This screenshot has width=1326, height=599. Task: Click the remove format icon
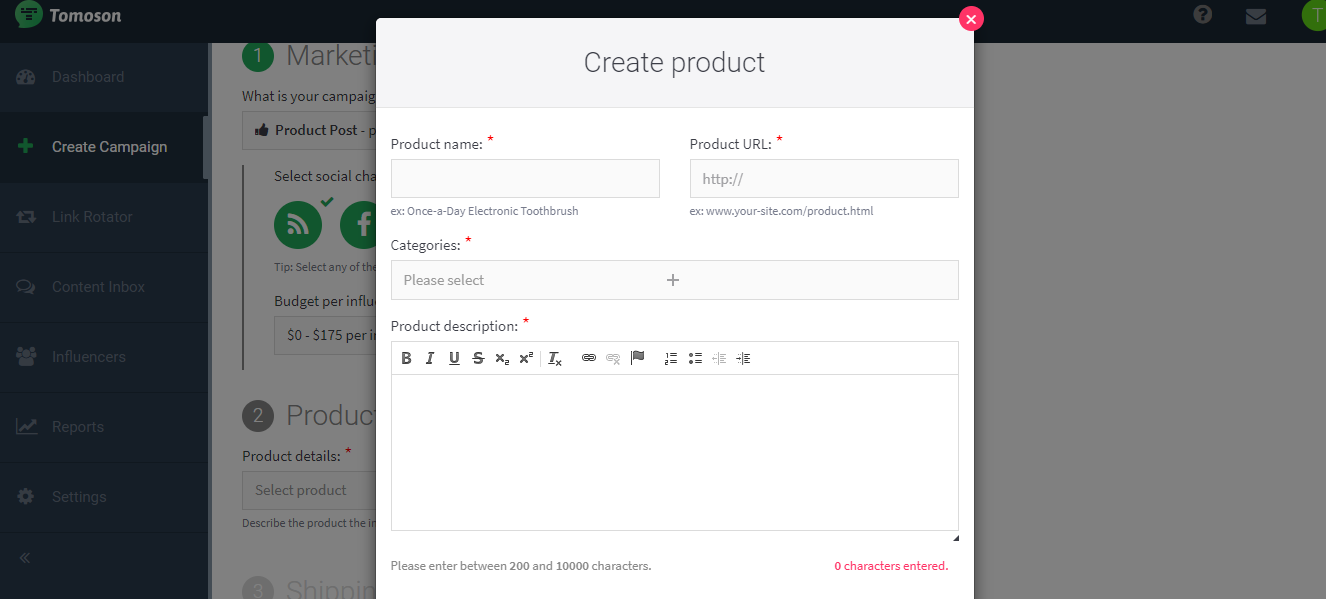tap(555, 358)
